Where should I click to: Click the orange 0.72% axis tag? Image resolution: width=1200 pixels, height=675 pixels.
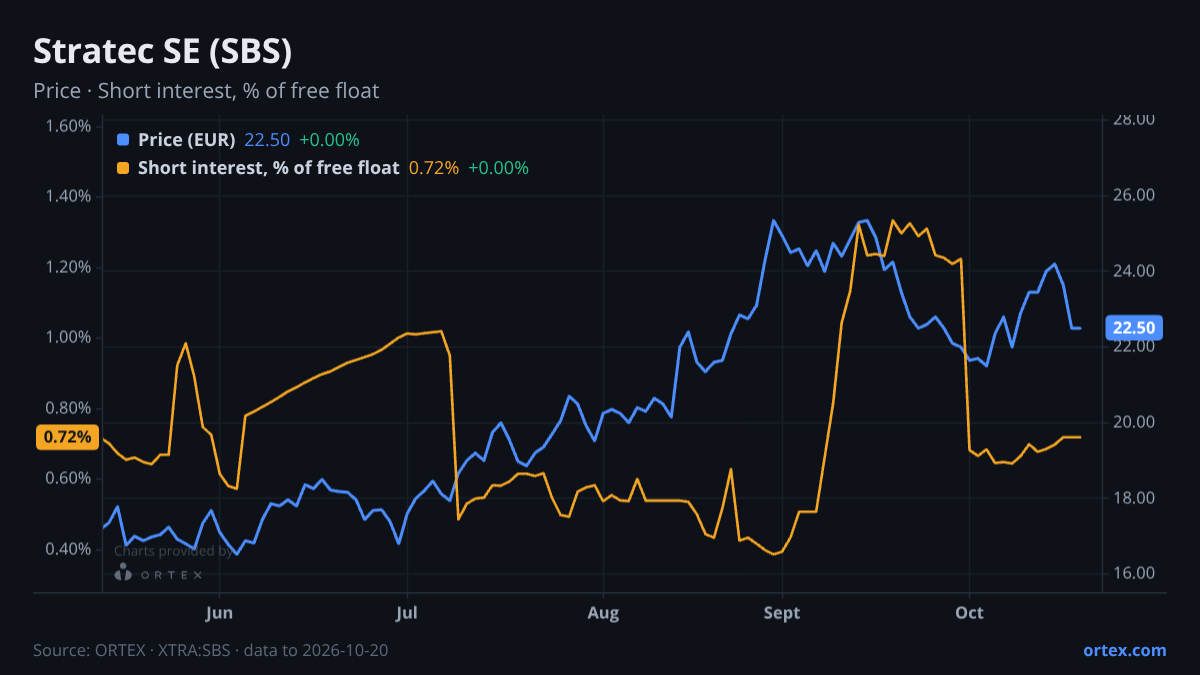click(67, 437)
